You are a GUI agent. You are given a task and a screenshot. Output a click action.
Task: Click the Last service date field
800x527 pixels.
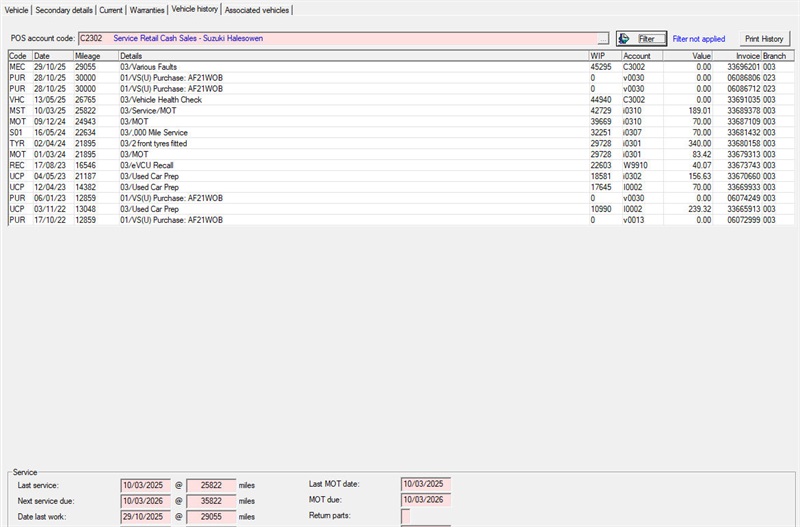click(146, 484)
